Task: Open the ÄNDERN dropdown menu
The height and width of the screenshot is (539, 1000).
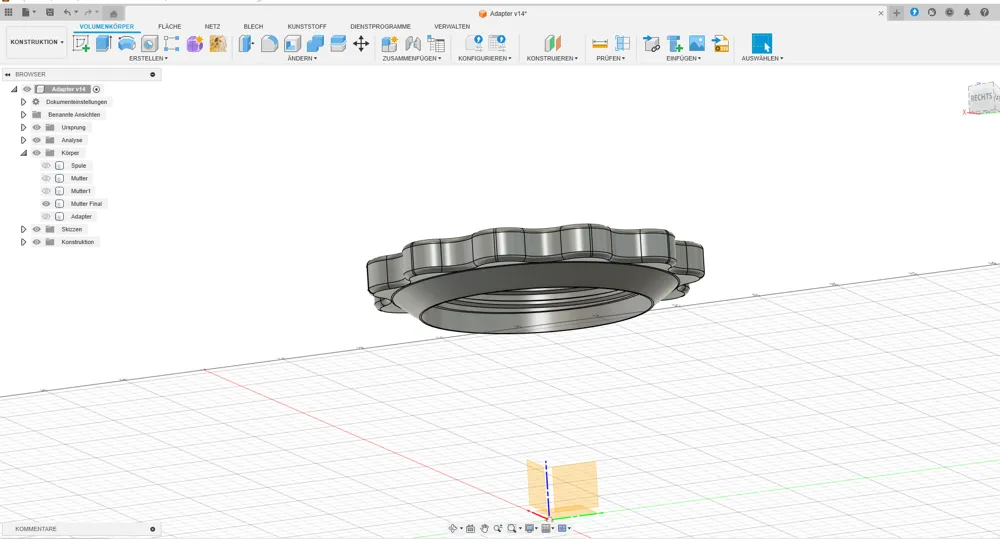Action: [x=302, y=58]
